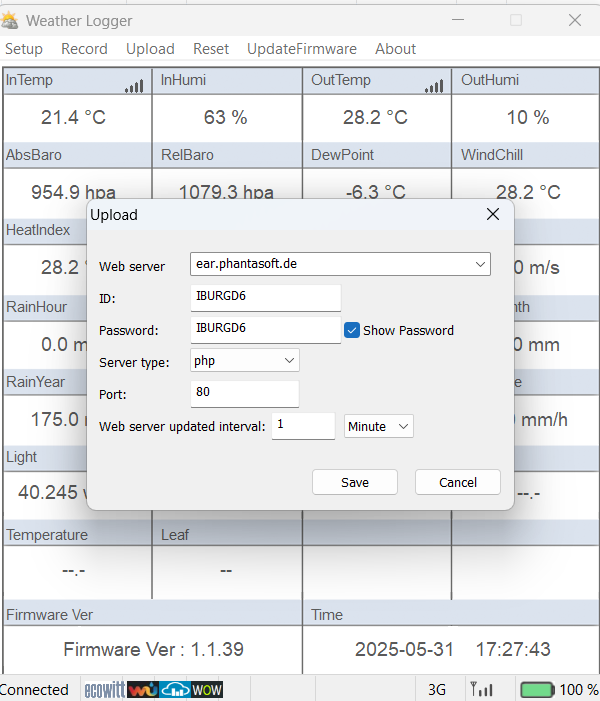The width and height of the screenshot is (600, 701).
Task: Click into the Password input field
Action: tap(266, 329)
